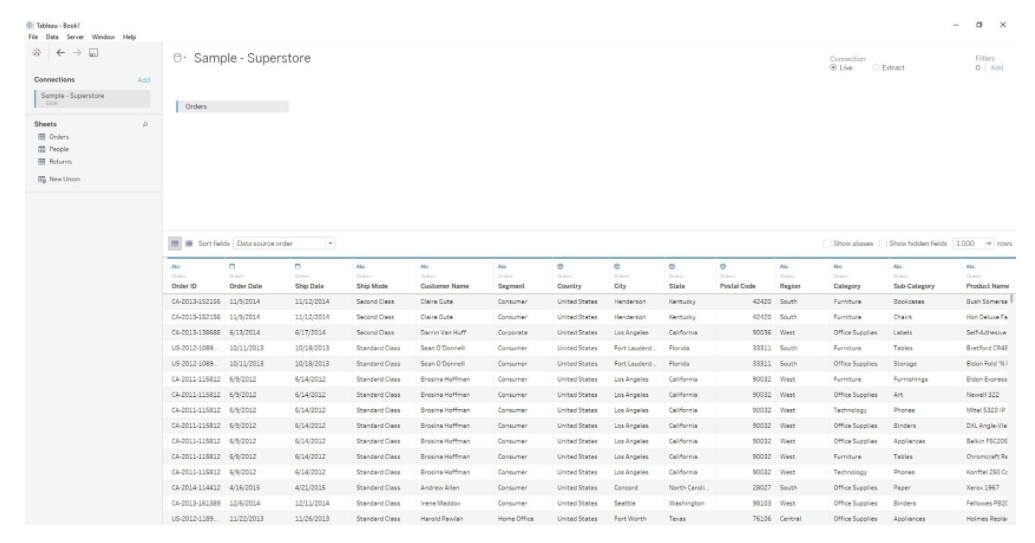1035x543 pixels.
Task: Select People in the Sheets list
Action: tap(59, 149)
